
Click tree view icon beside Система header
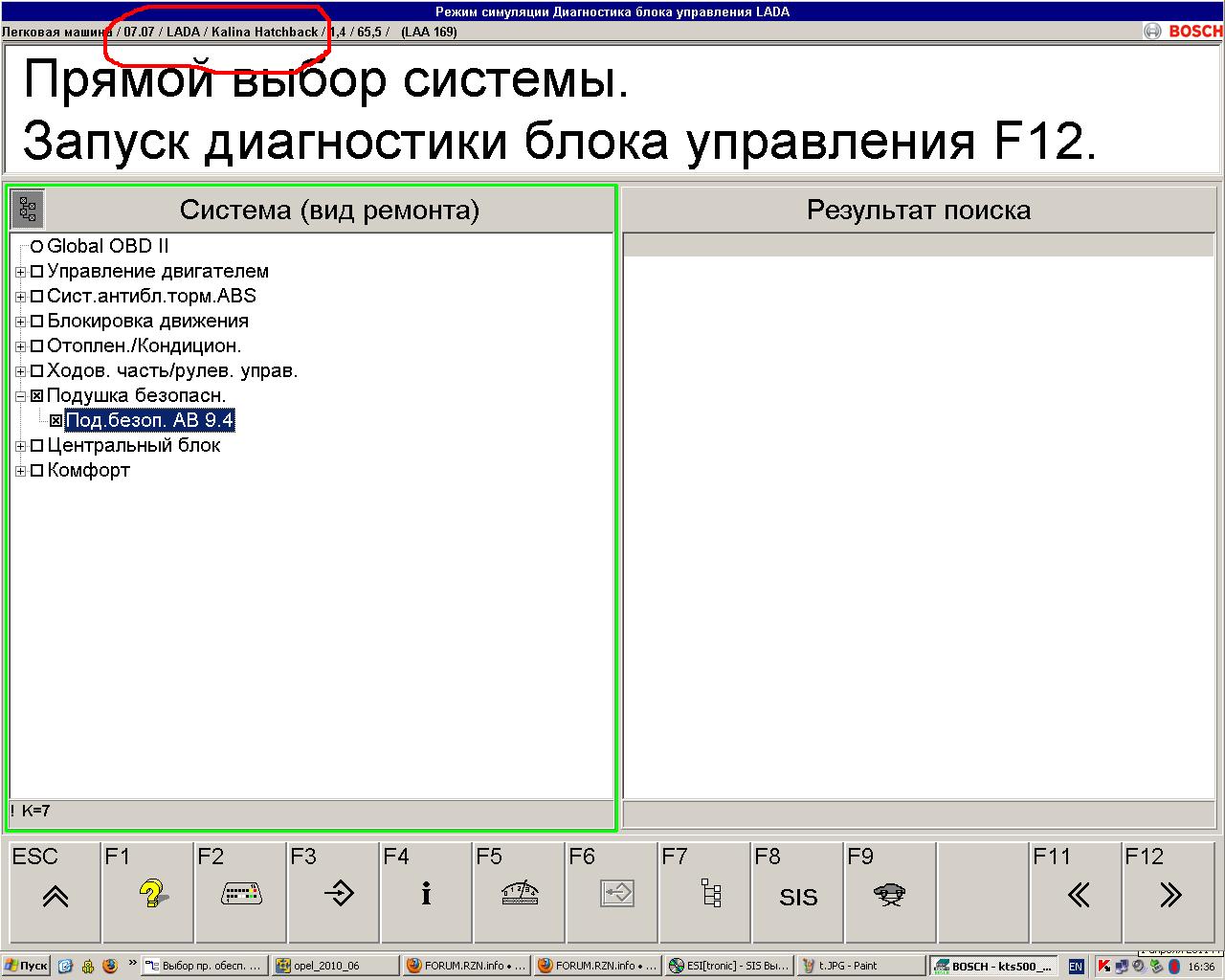28,209
